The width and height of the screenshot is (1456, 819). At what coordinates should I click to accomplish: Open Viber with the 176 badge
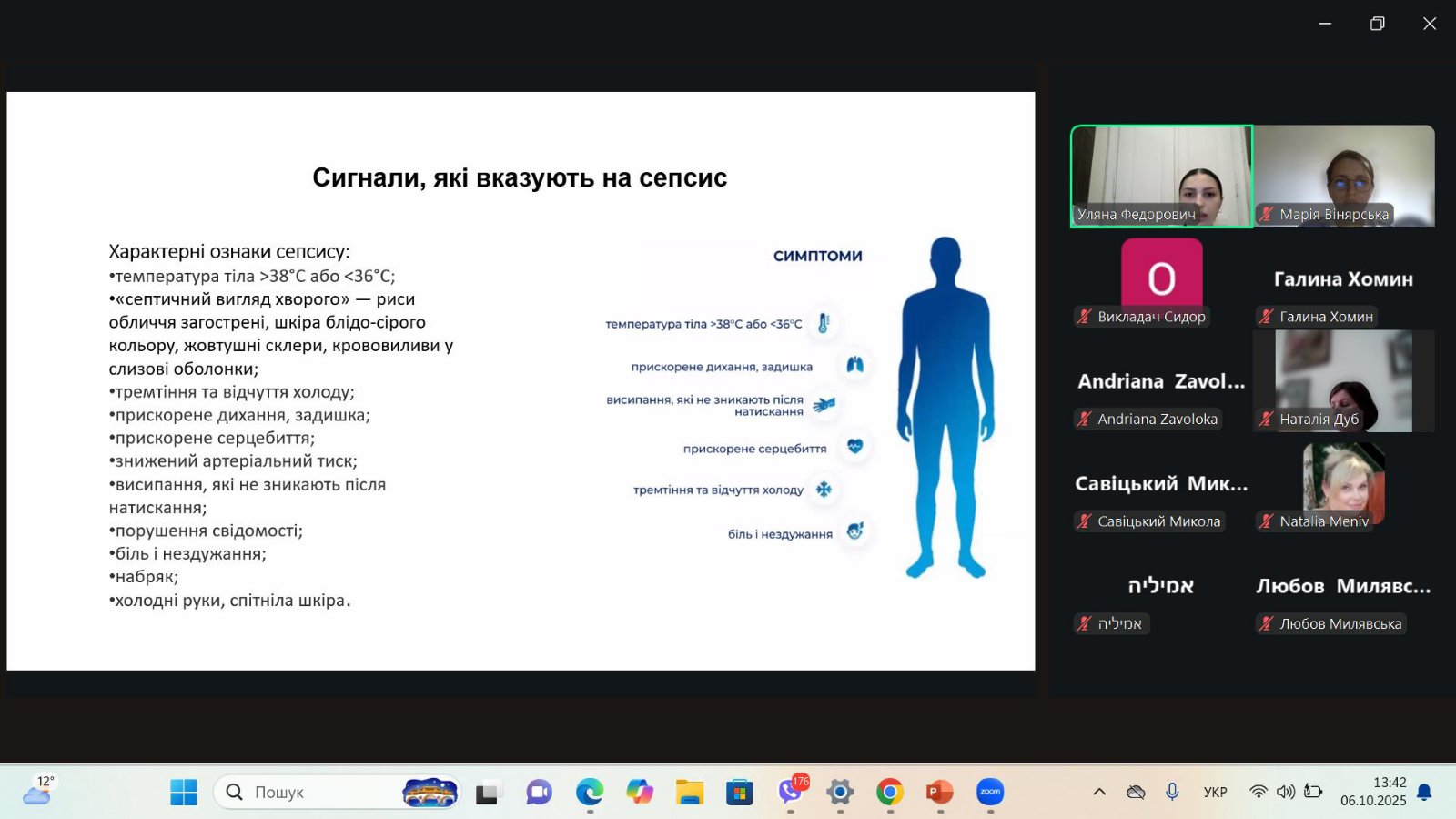[790, 792]
